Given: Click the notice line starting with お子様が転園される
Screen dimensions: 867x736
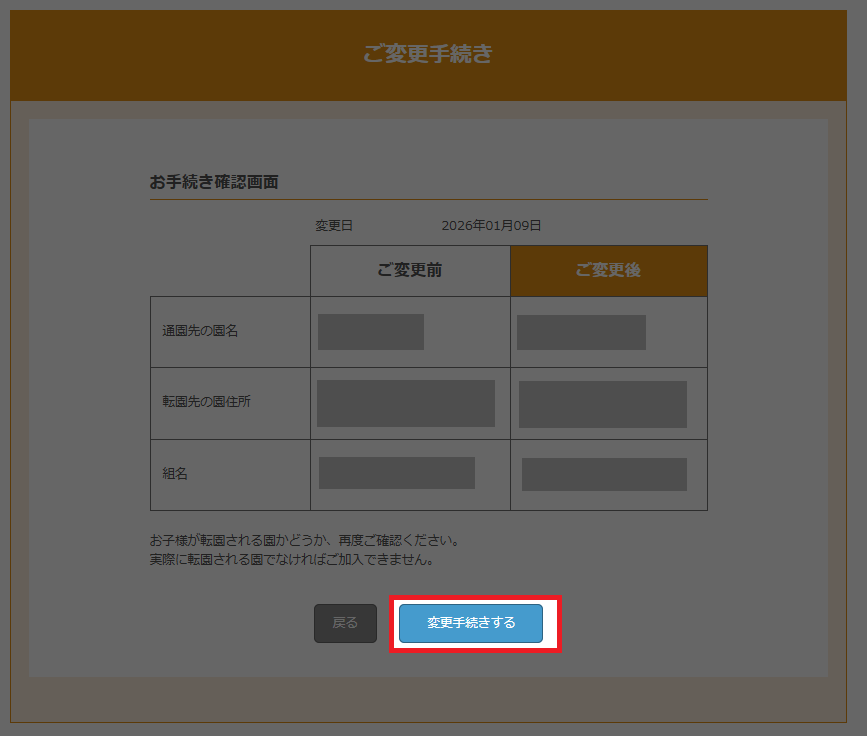Looking at the screenshot, I should point(304,541).
